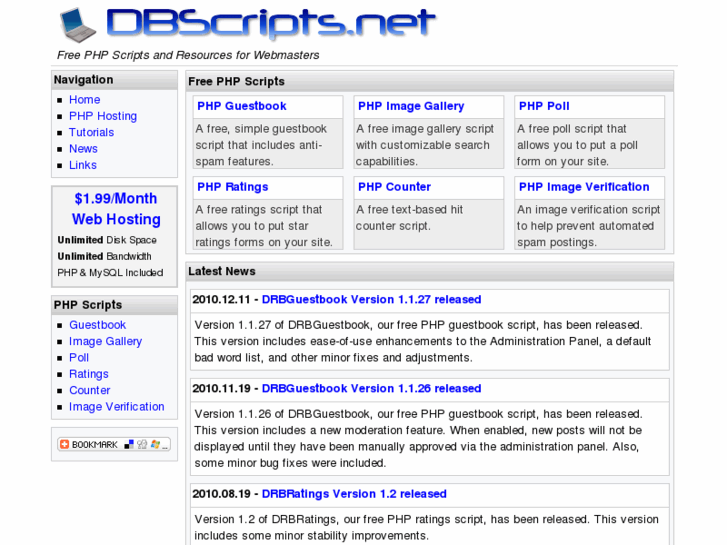Image resolution: width=727 pixels, height=545 pixels.
Task: Click the 'Navigation' sidebar heading
Action: point(83,80)
